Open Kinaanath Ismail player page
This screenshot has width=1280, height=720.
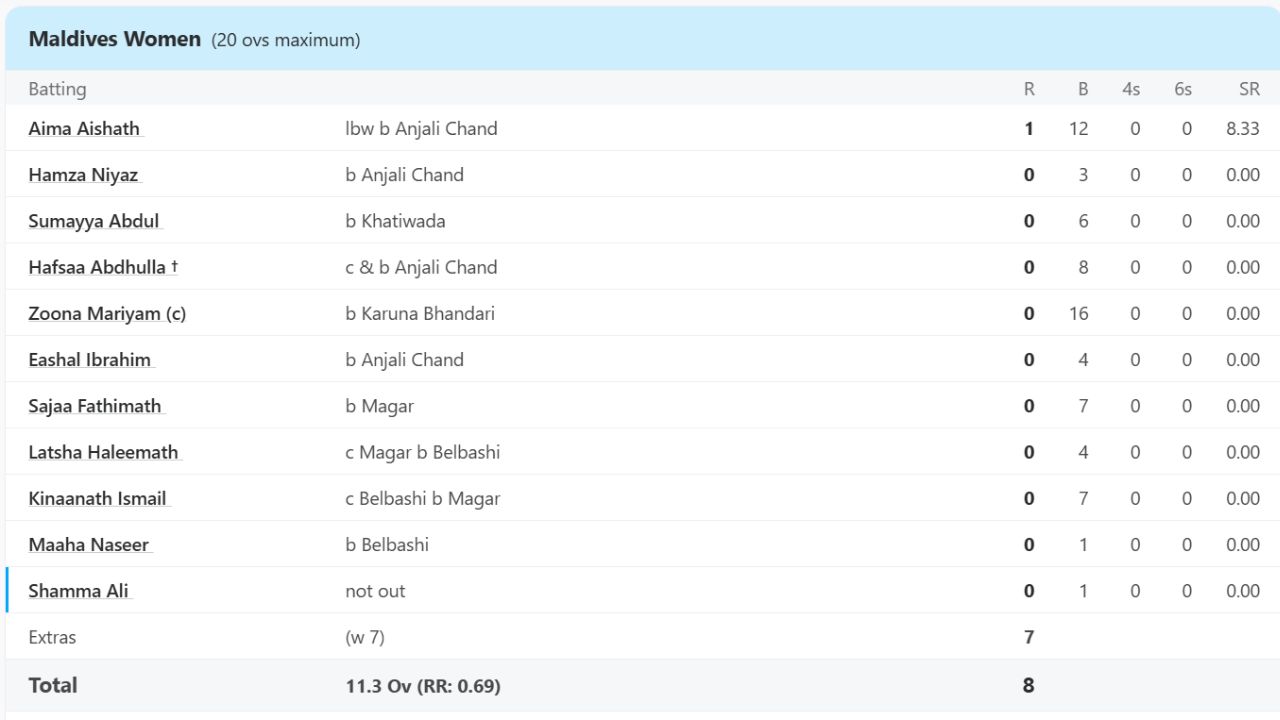pyautogui.click(x=97, y=498)
